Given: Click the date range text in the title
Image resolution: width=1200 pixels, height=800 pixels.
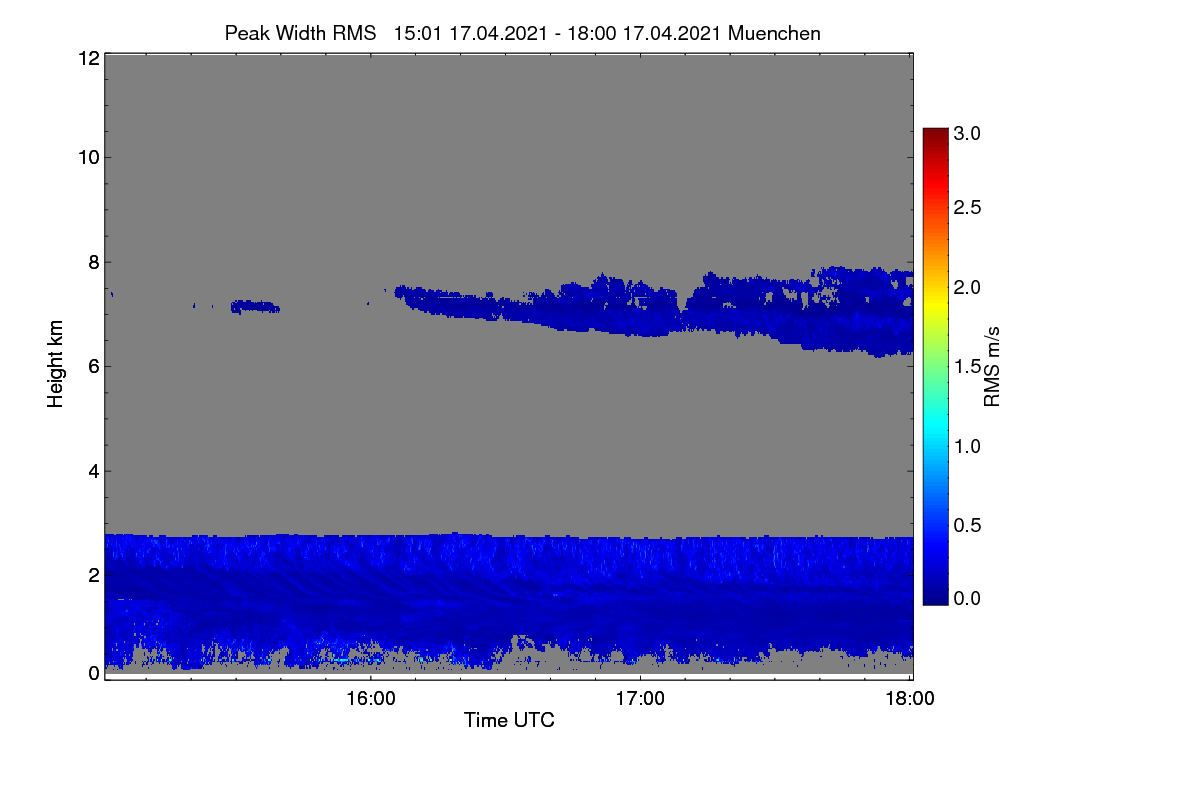Looking at the screenshot, I should (x=559, y=33).
